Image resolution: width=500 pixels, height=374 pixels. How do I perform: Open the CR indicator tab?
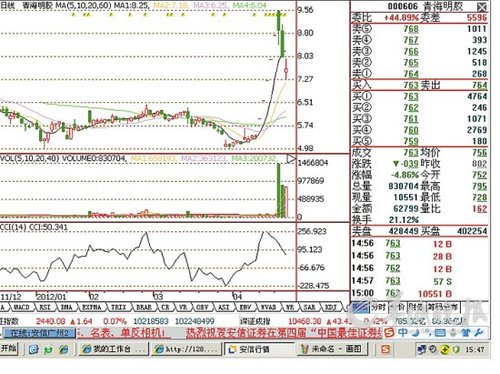tap(165, 307)
